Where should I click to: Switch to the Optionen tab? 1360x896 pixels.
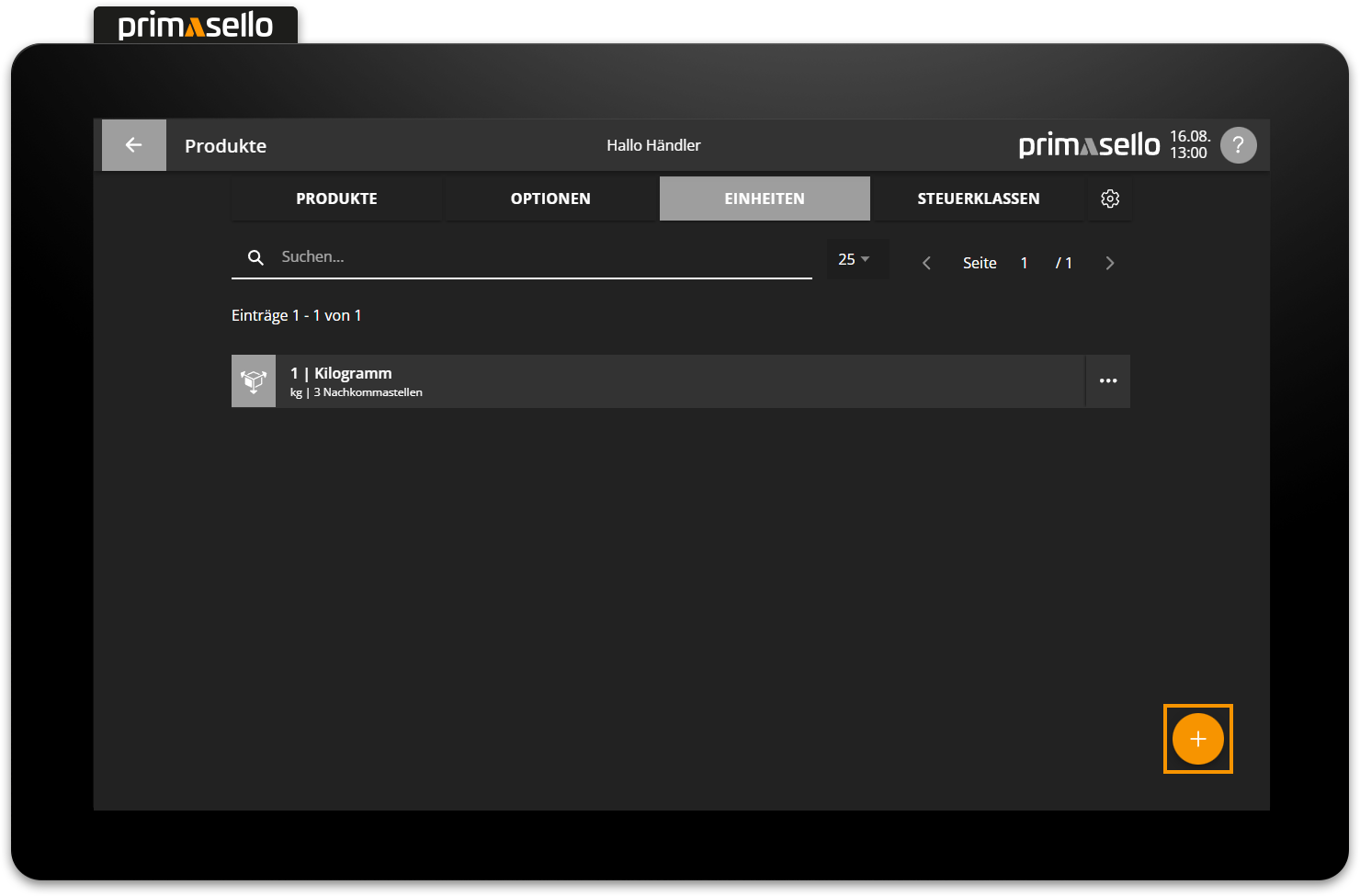pyautogui.click(x=550, y=198)
